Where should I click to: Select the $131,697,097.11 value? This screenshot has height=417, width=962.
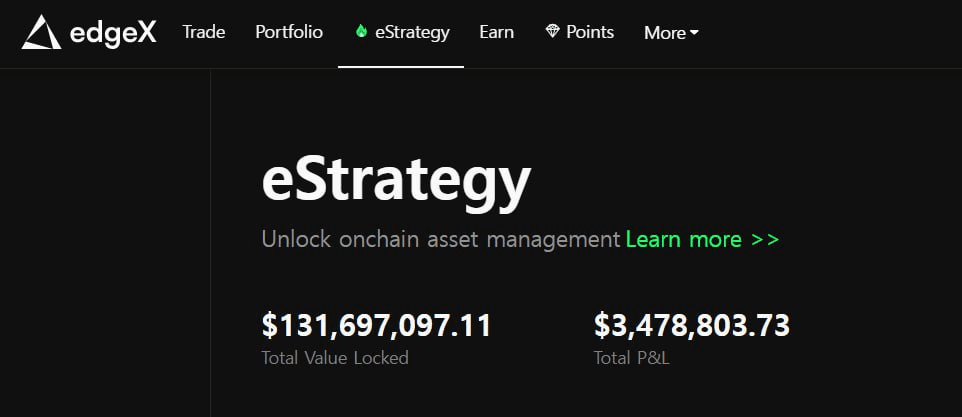coord(376,325)
